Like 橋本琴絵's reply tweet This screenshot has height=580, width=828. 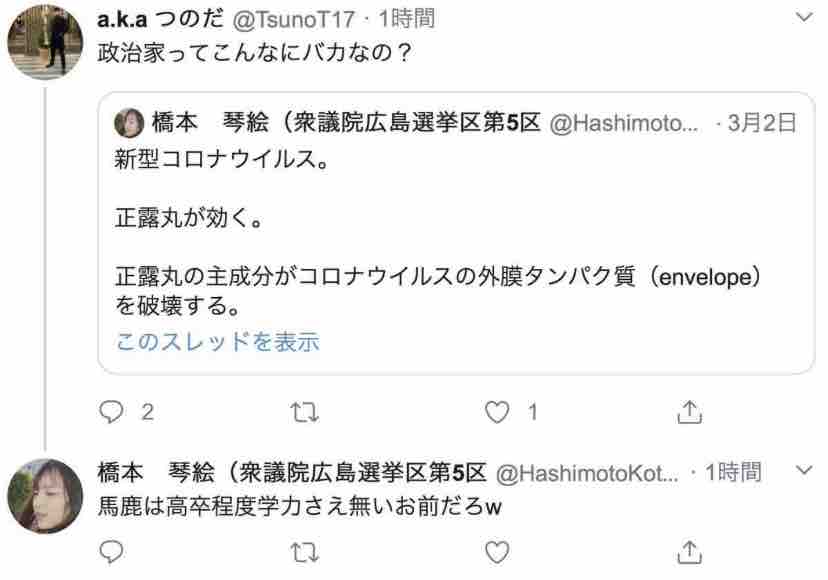(497, 553)
